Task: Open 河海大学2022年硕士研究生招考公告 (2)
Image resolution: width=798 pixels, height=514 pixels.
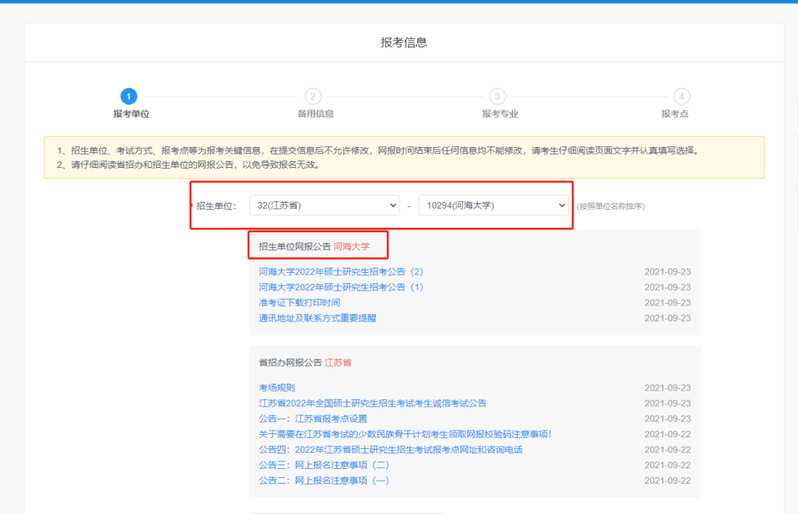Action: 341,272
